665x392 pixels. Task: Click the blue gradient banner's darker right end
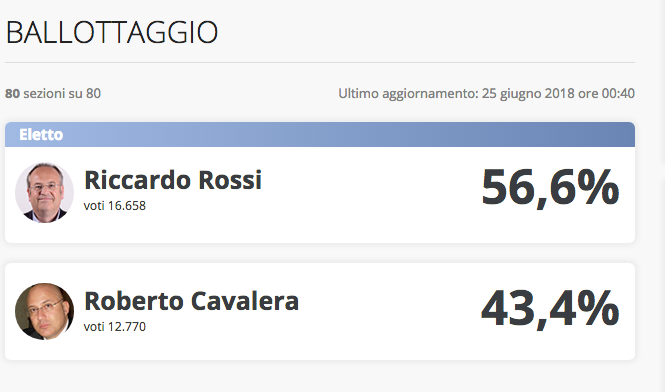point(594,134)
